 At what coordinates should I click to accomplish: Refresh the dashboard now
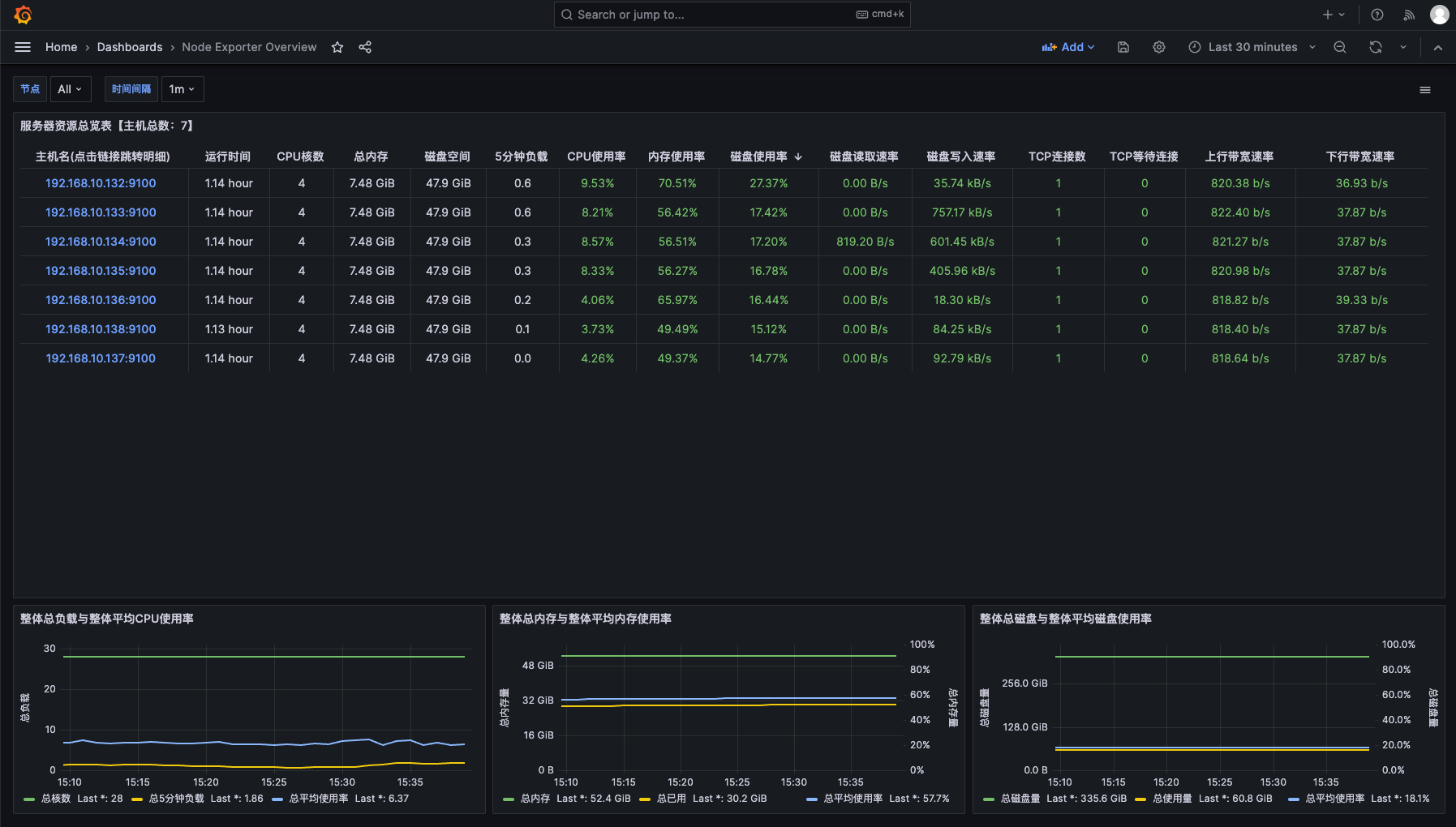point(1376,47)
